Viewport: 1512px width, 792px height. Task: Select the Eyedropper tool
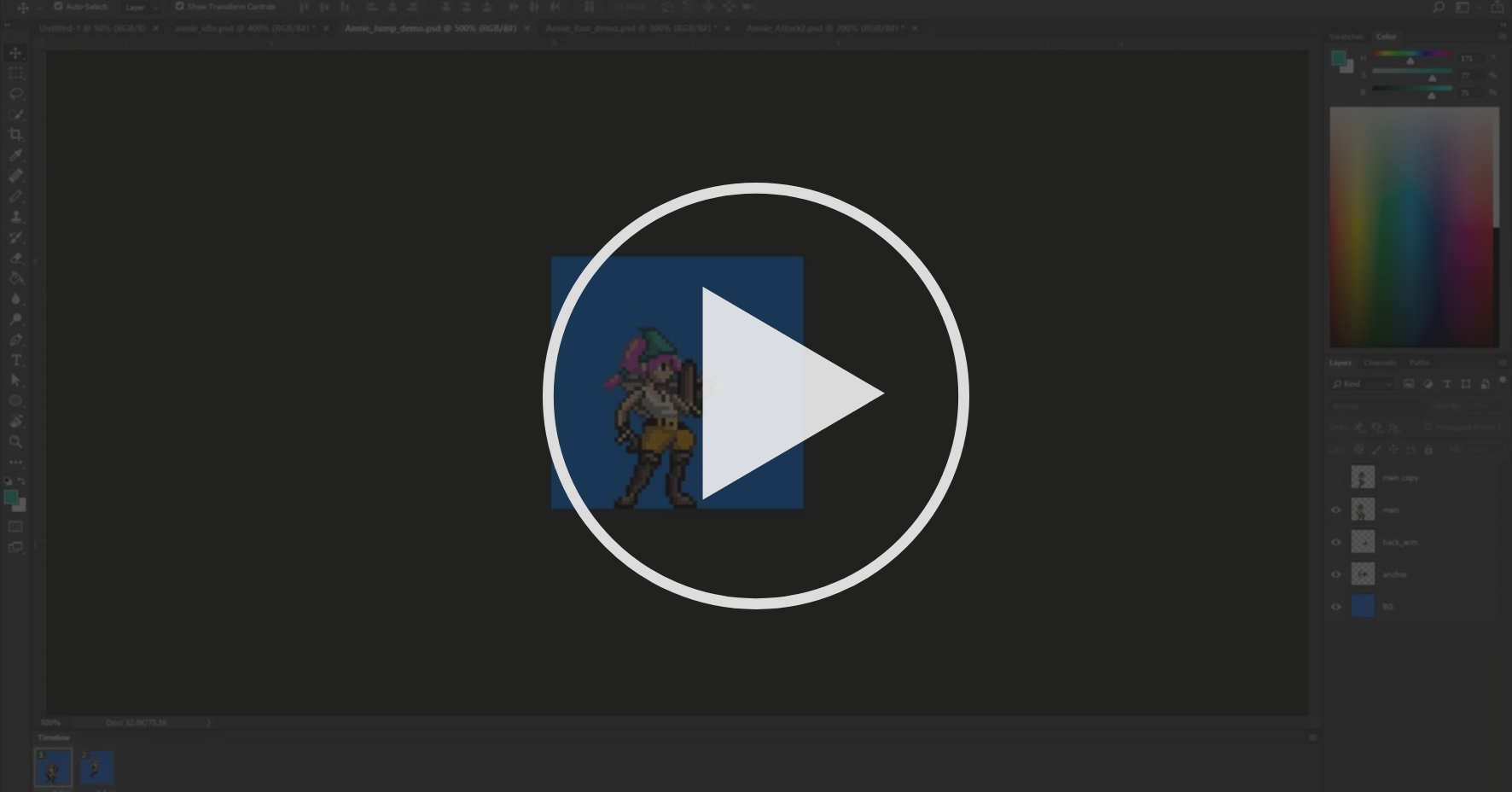click(x=15, y=155)
